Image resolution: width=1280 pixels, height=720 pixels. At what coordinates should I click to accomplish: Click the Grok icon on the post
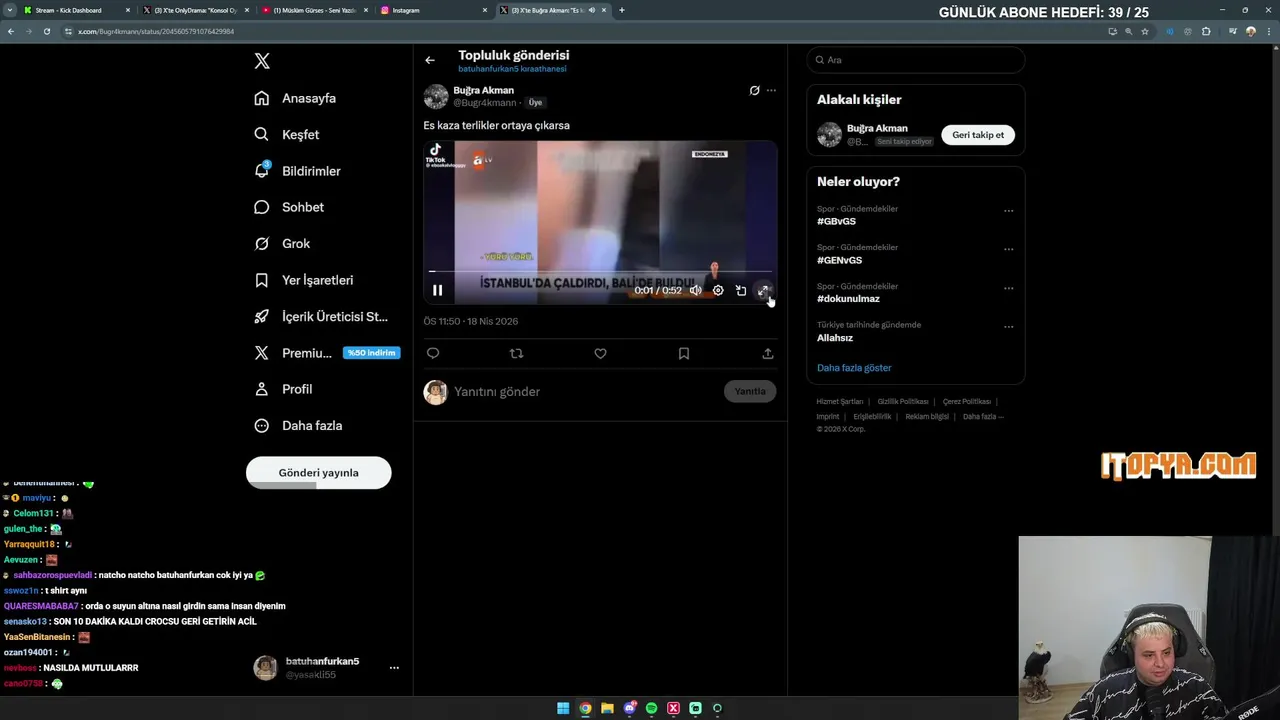tap(755, 90)
